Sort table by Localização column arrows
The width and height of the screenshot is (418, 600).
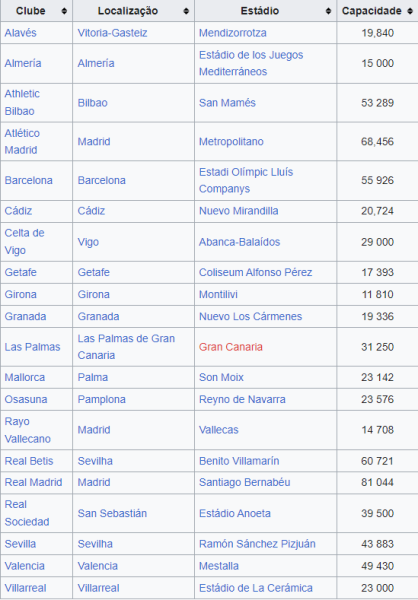pyautogui.click(x=186, y=11)
